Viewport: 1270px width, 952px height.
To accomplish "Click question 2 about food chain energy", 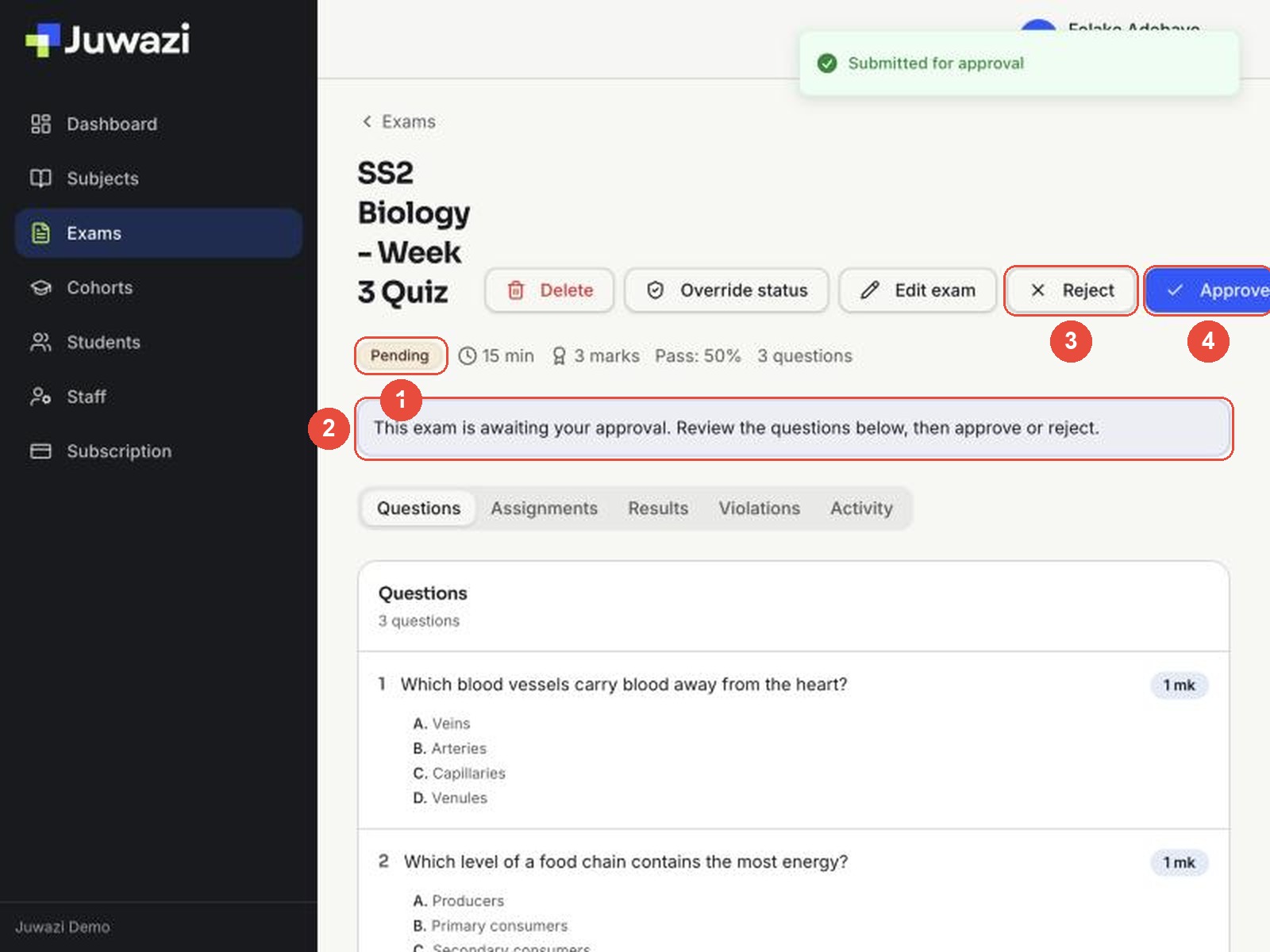I will (625, 862).
